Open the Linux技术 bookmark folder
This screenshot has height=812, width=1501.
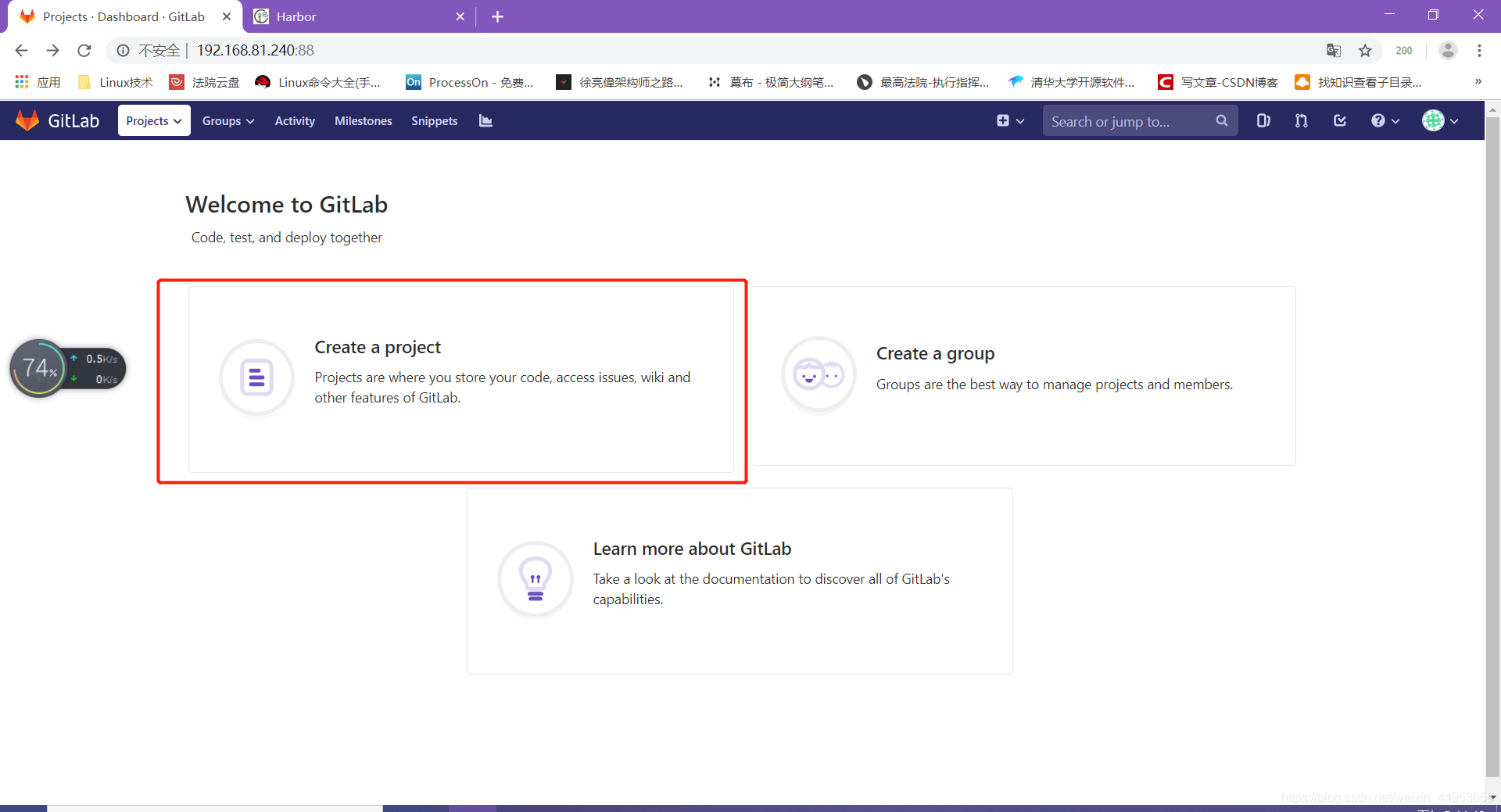click(x=116, y=82)
